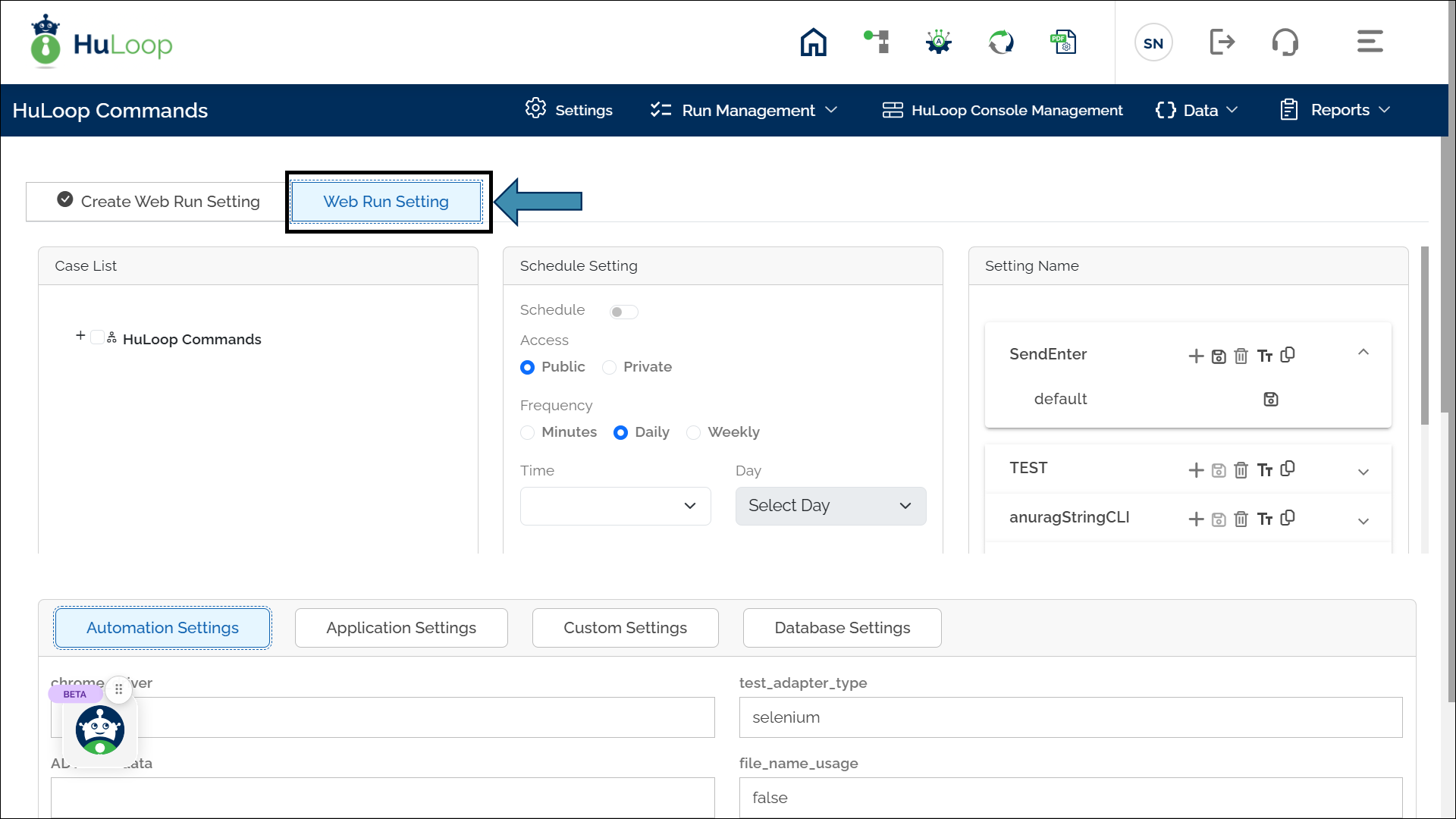
Task: Delete the TEST setting
Action: click(x=1241, y=470)
